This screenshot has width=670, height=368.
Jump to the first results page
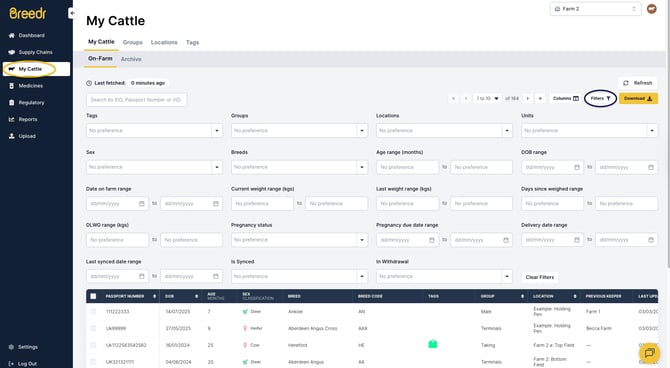pos(453,98)
